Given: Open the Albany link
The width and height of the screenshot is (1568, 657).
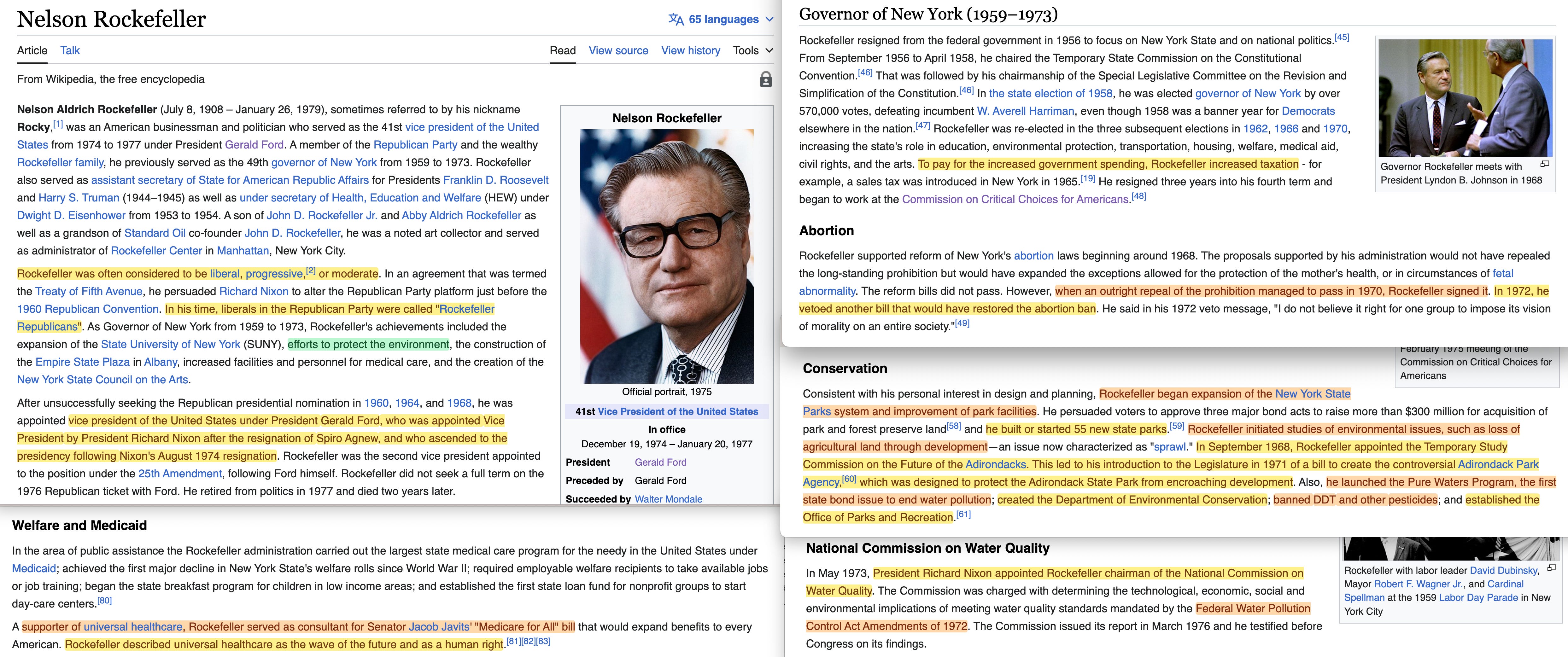Looking at the screenshot, I should click(x=160, y=362).
